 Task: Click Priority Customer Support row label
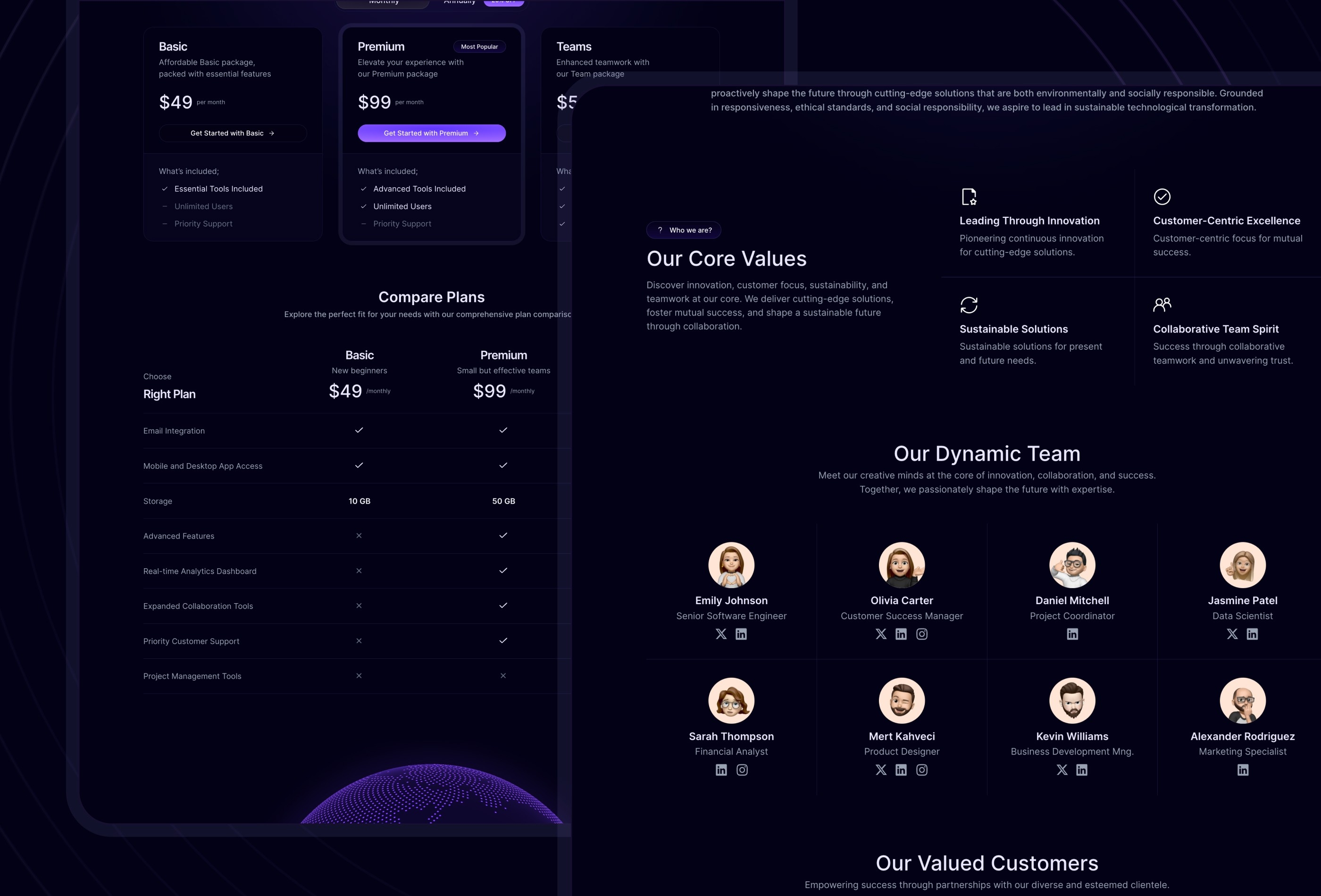pyautogui.click(x=191, y=641)
